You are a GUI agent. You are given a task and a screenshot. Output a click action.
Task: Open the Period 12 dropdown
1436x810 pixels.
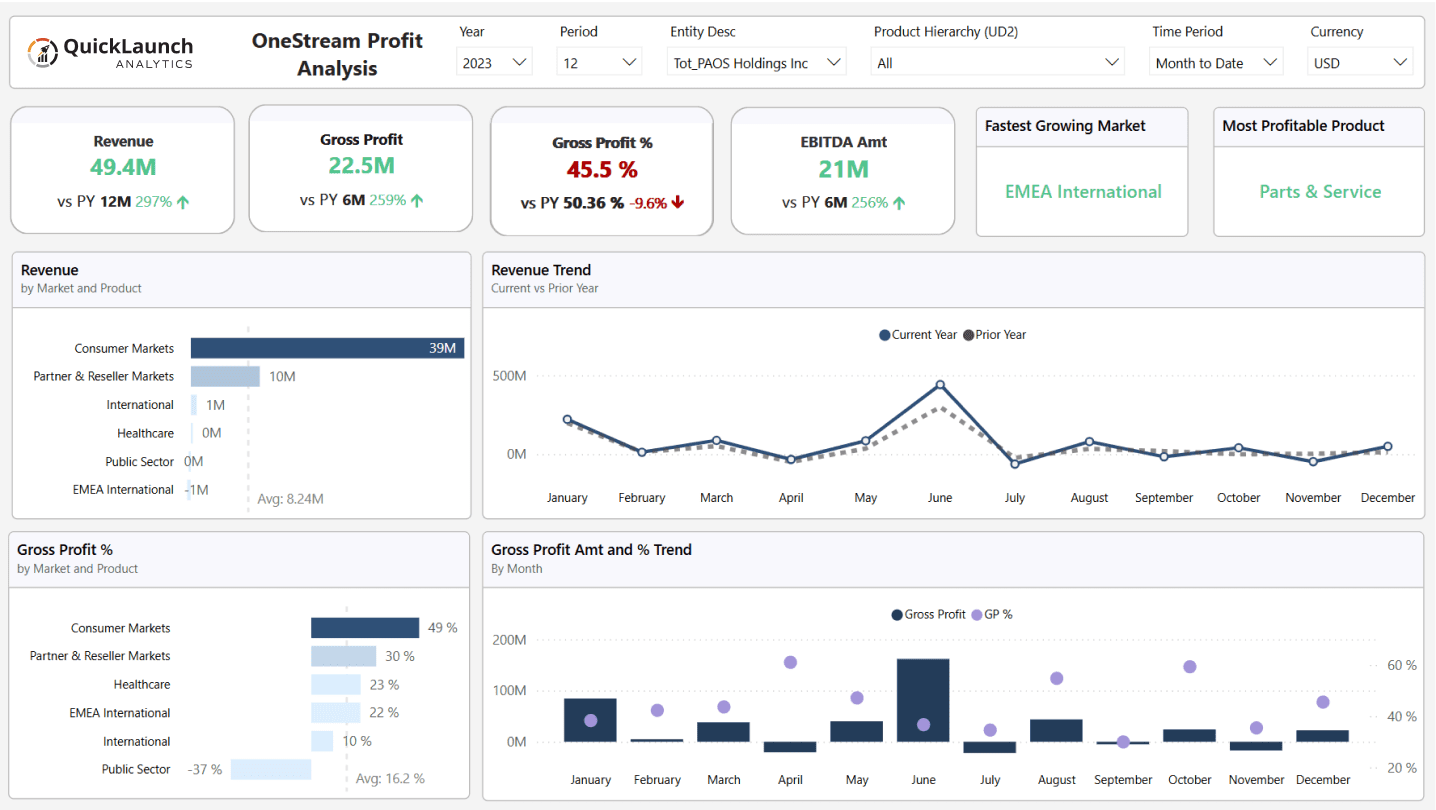pyautogui.click(x=600, y=62)
